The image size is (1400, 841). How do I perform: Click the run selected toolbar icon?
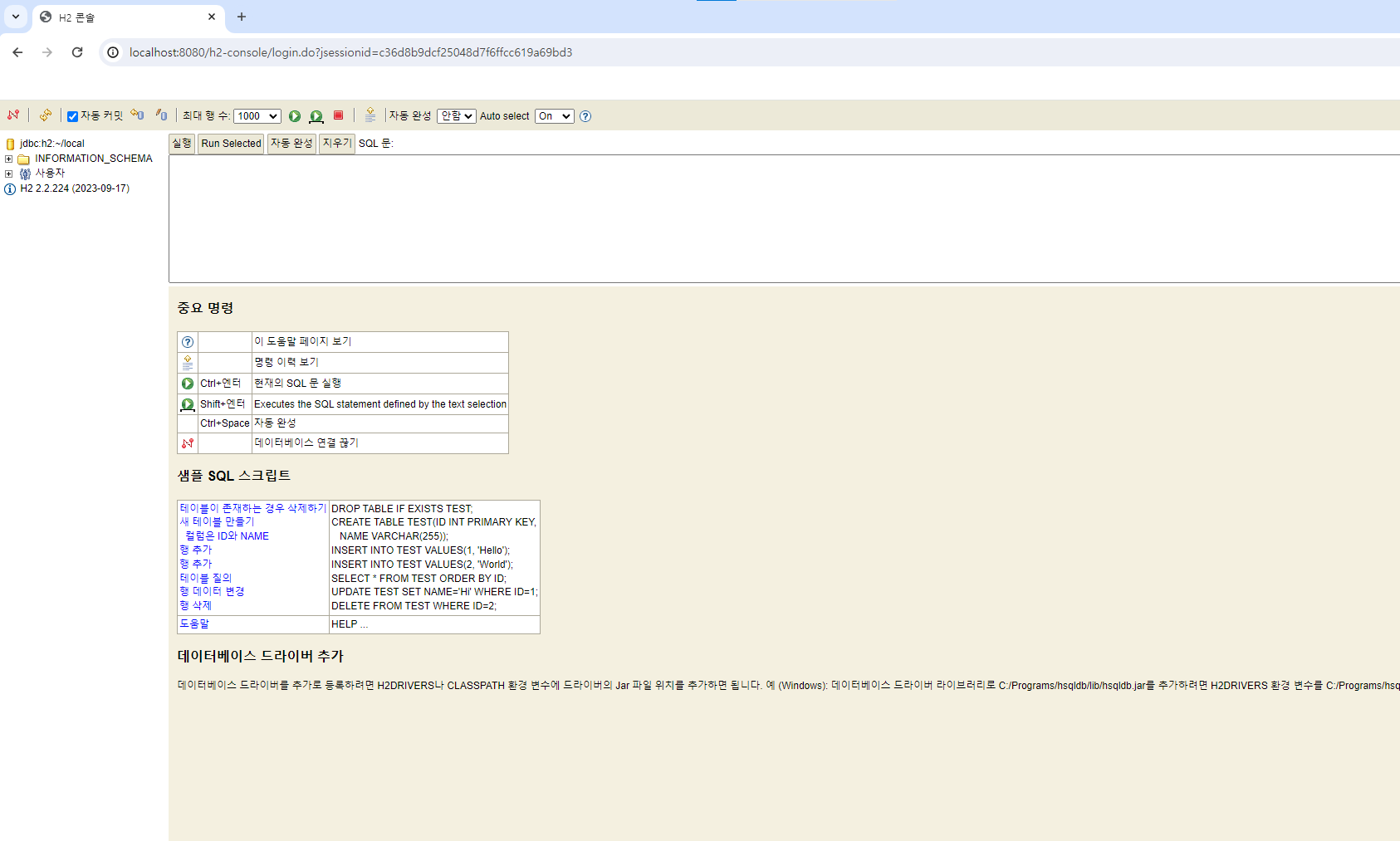pos(316,116)
